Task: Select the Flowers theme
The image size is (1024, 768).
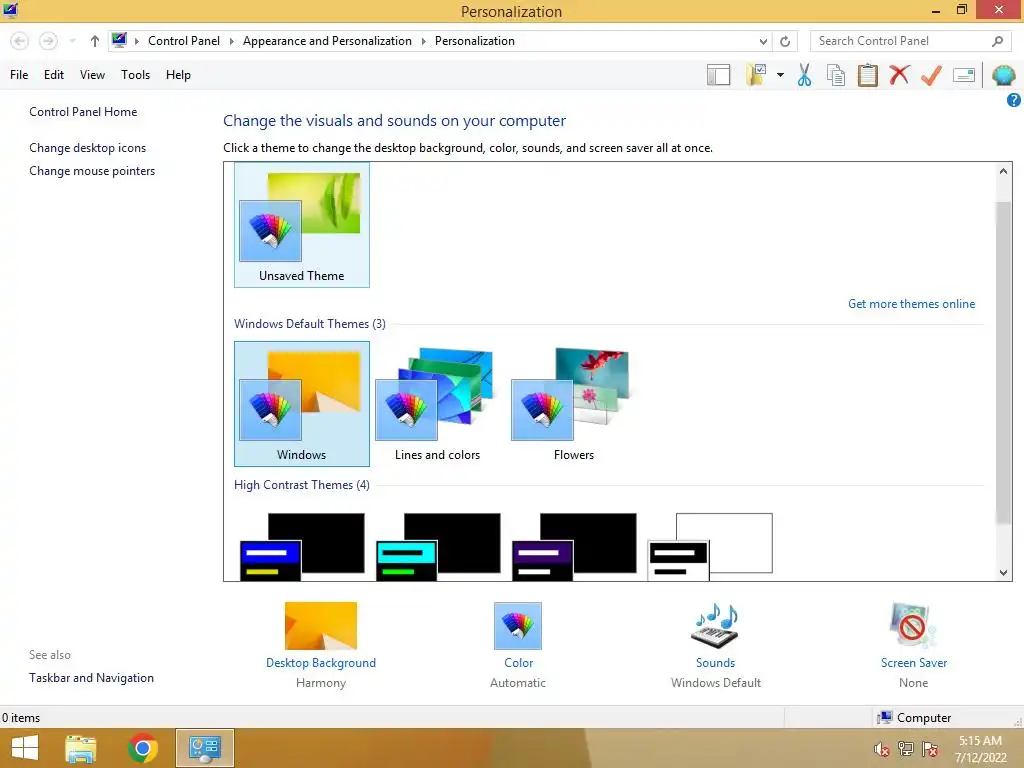Action: click(573, 404)
